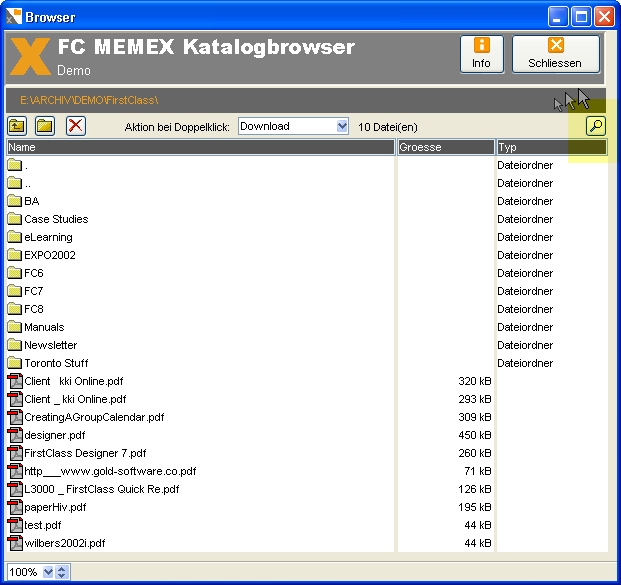This screenshot has height=585, width=621.
Task: Open the Download action dropdown
Action: 342,126
